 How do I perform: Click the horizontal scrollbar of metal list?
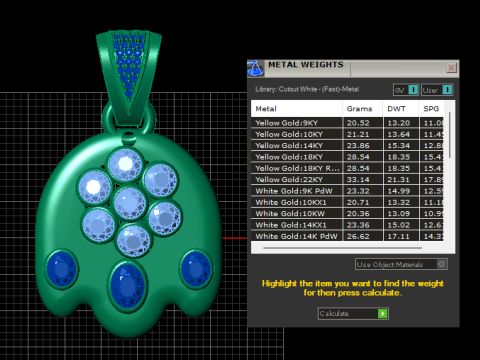tap(342, 248)
